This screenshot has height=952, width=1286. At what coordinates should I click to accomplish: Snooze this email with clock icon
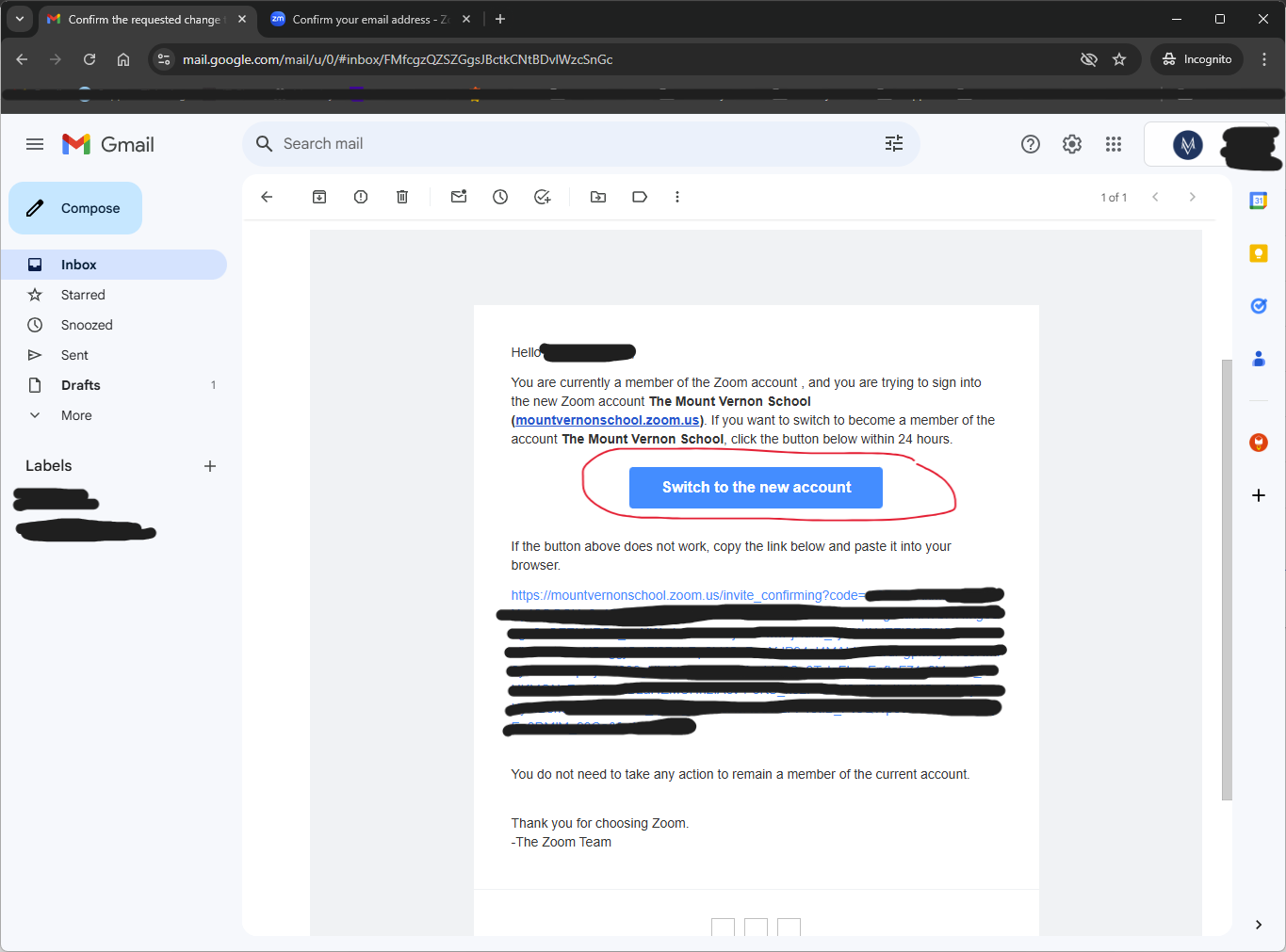point(500,197)
